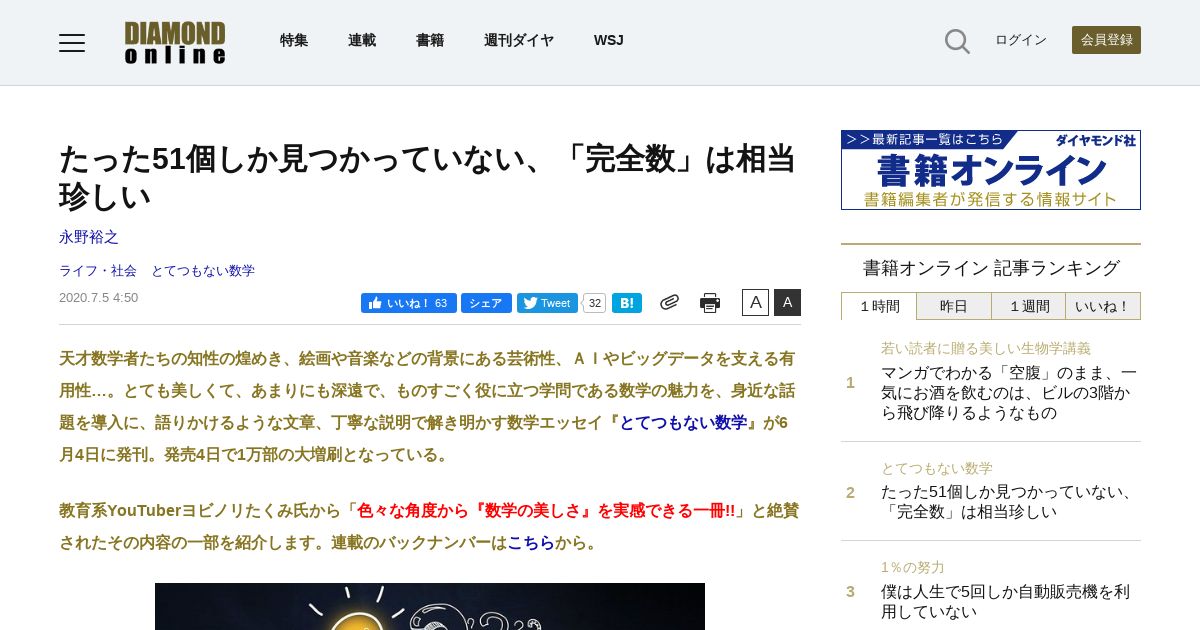Open the 連載 menu

362,40
